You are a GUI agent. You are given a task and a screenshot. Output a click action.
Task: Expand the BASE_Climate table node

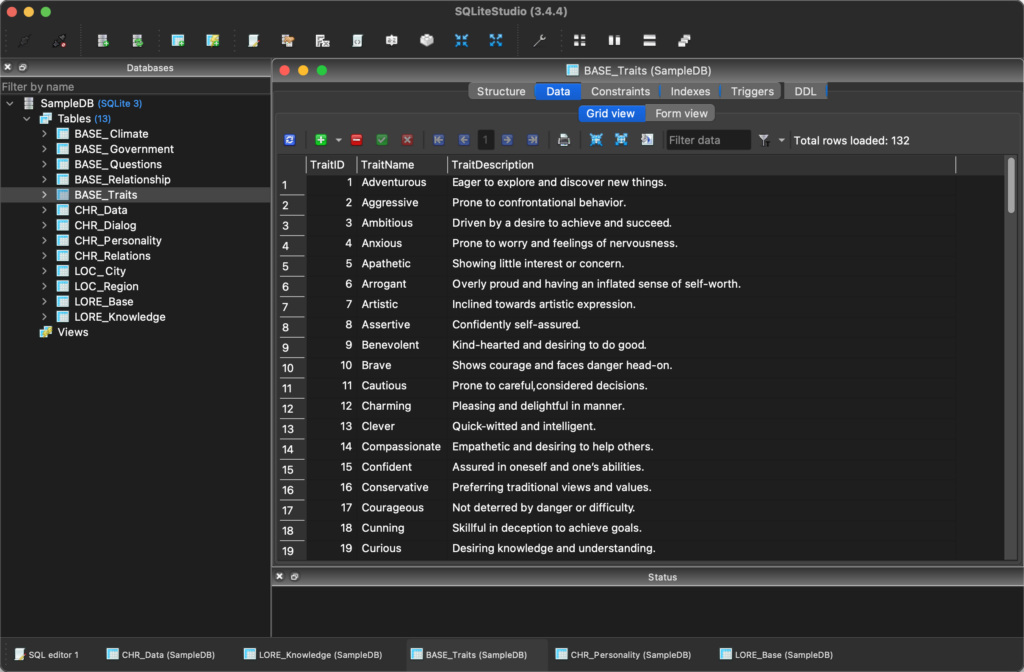tap(44, 133)
